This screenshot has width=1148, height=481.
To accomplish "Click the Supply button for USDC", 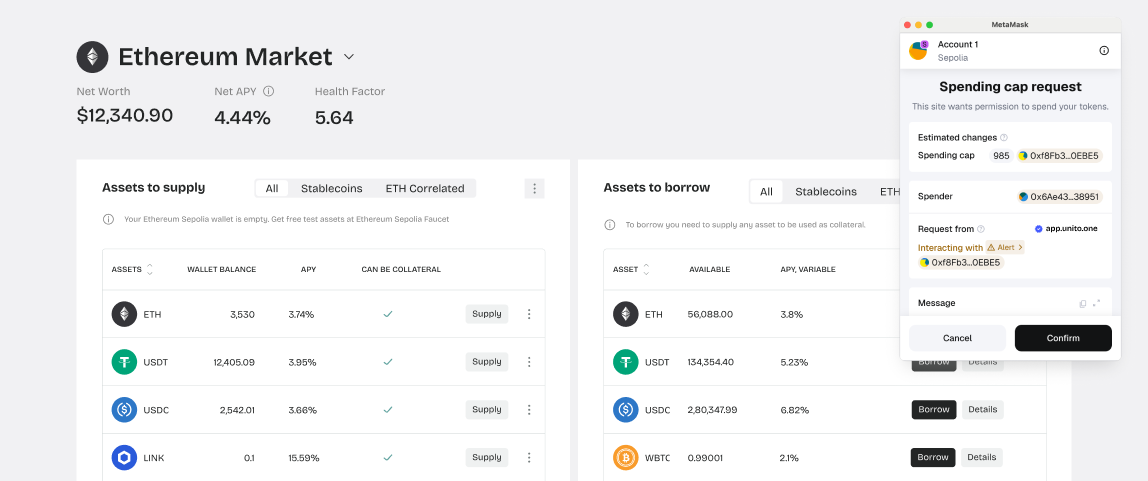I will (487, 409).
